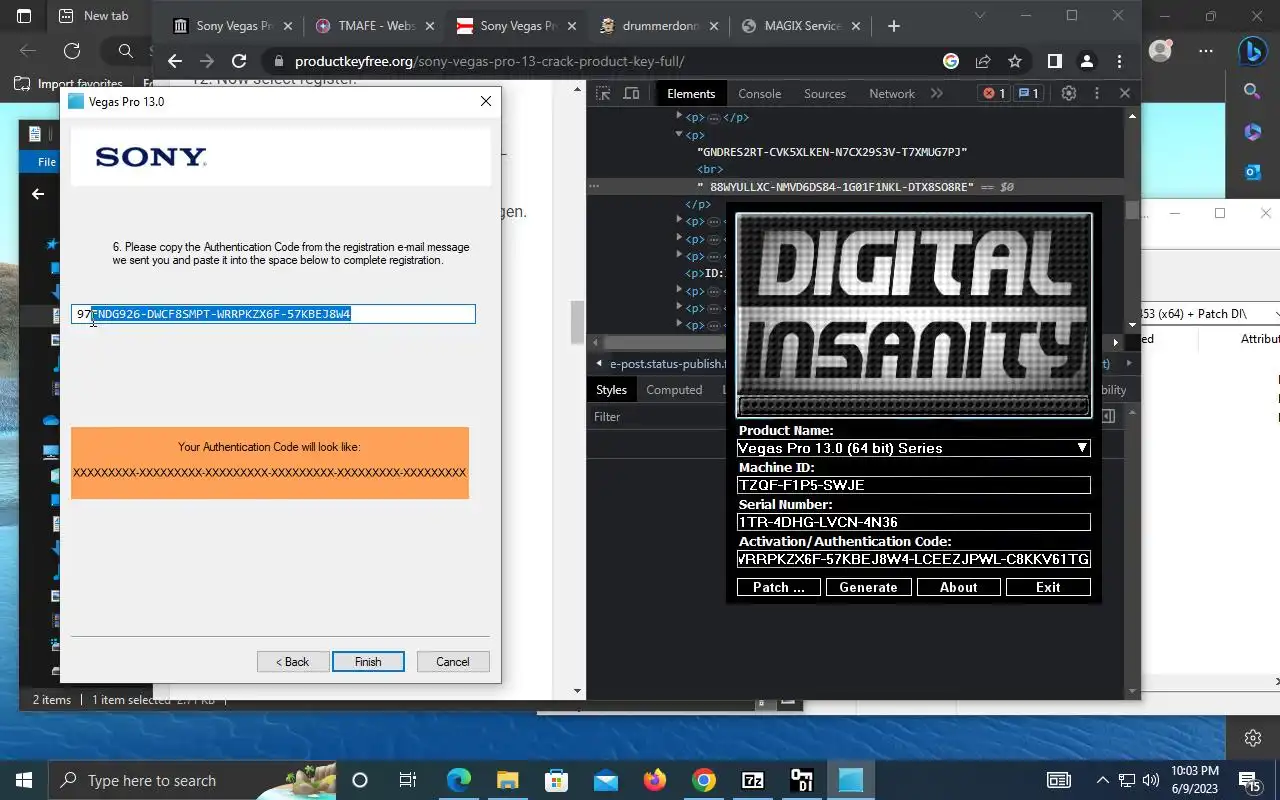Open 7-Zip from the taskbar
This screenshot has width=1280, height=800.
[753, 780]
